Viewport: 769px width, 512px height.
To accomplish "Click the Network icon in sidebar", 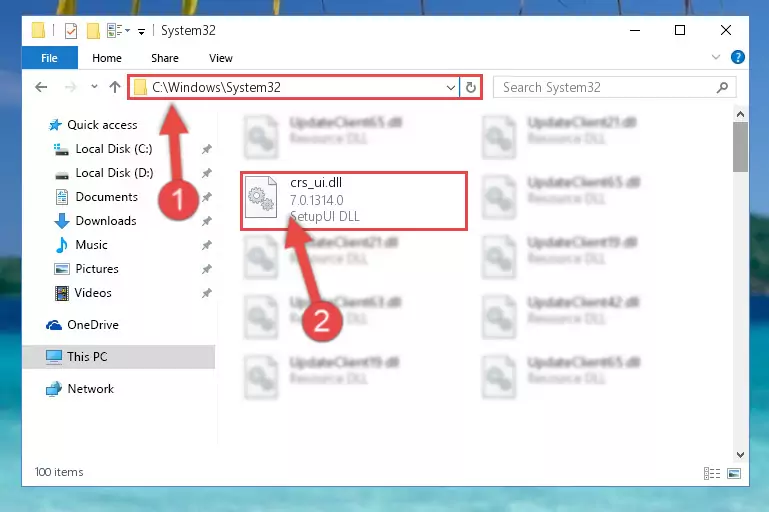I will (54, 389).
